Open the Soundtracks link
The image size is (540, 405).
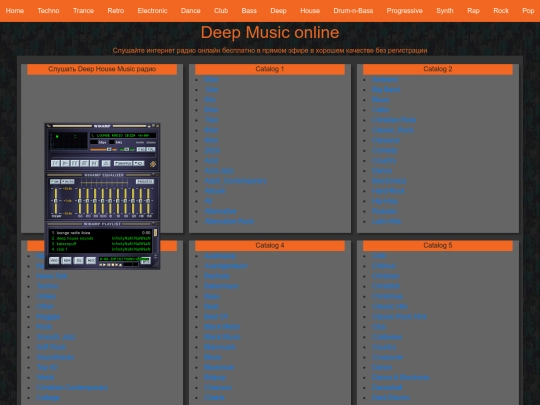click(x=55, y=357)
